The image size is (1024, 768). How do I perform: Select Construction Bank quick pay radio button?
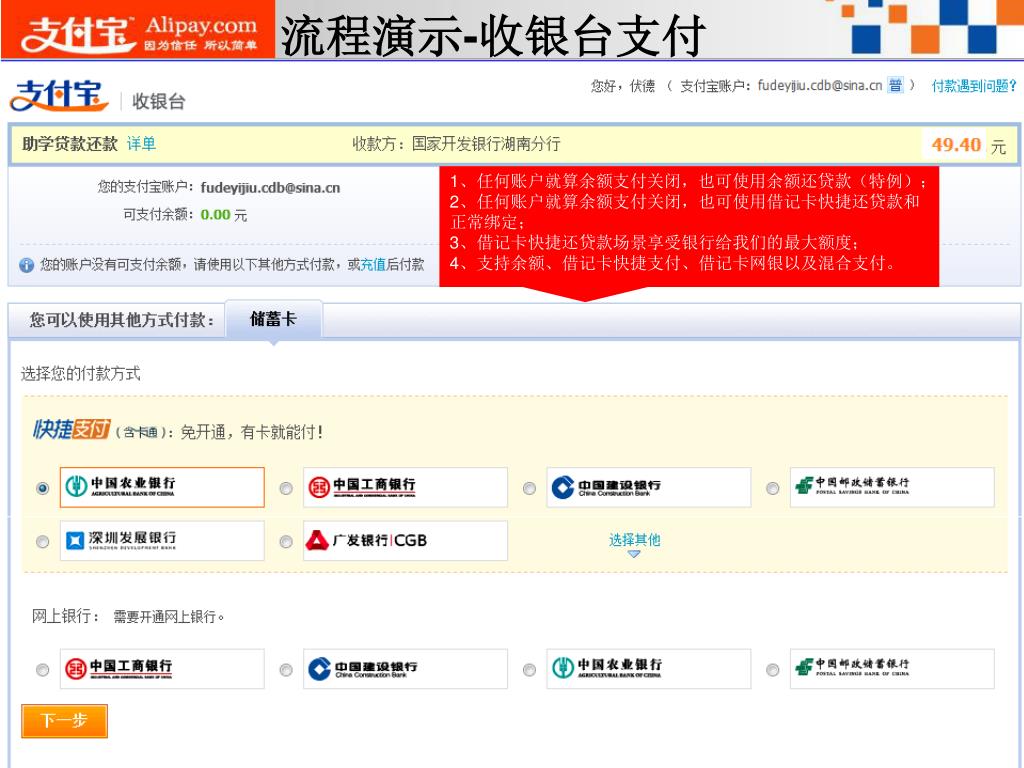pos(530,488)
